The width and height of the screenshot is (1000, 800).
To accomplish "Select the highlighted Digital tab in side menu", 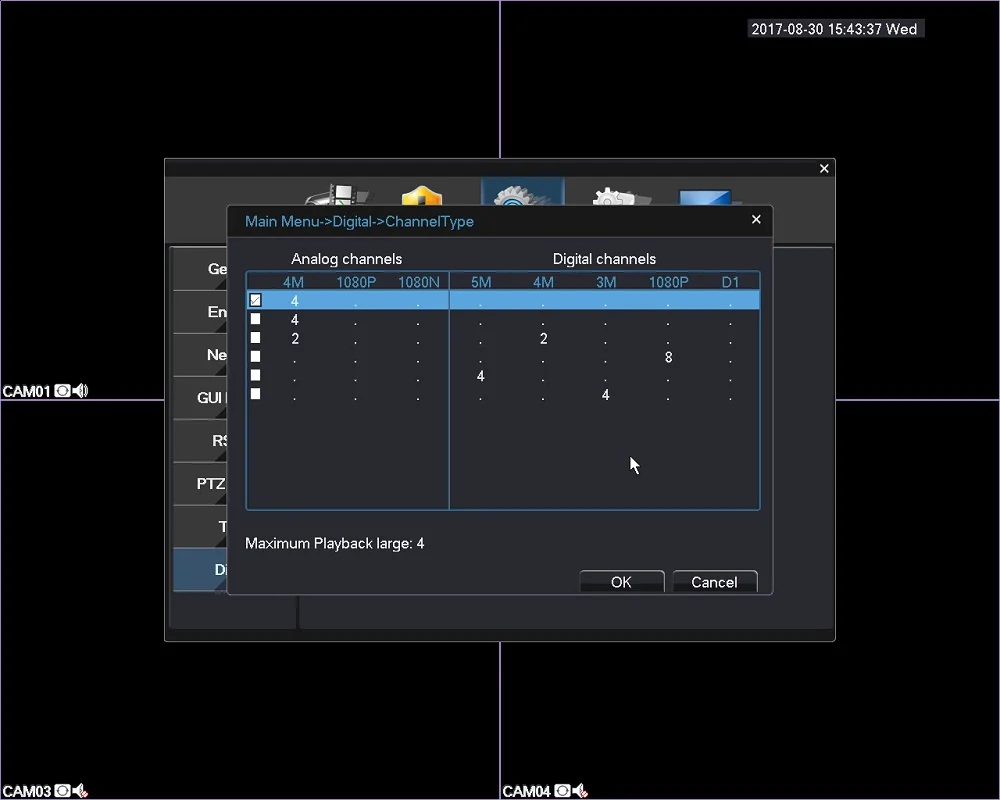I will 200,569.
